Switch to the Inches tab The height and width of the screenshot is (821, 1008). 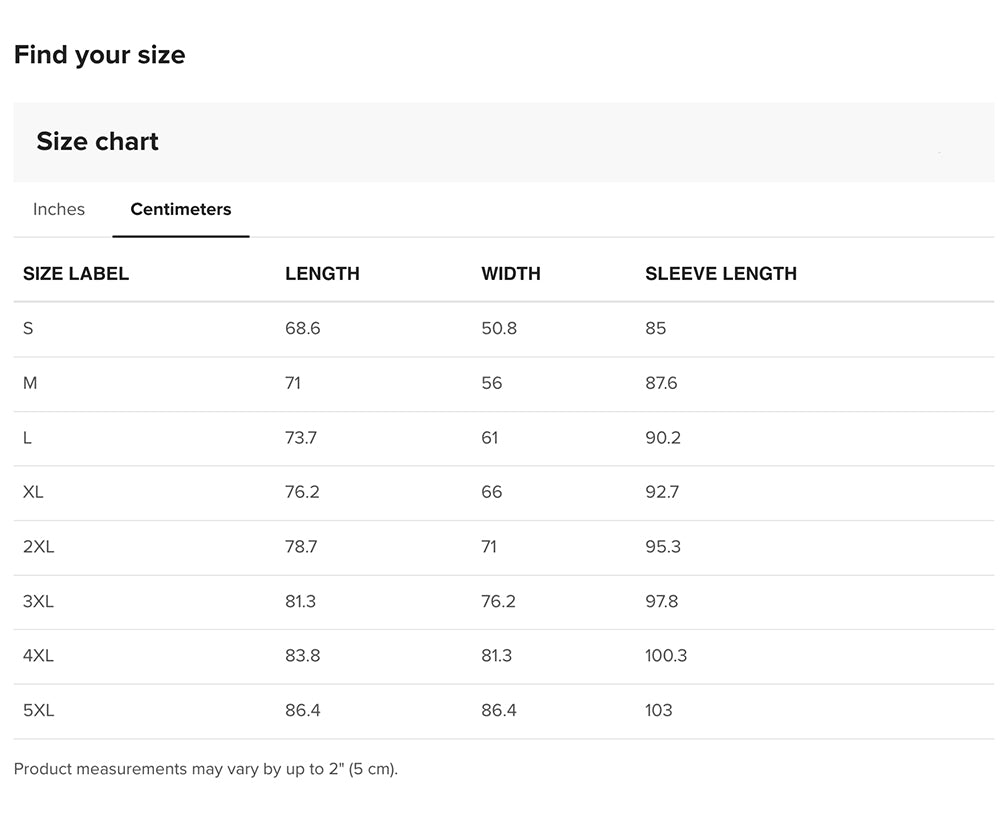point(59,209)
